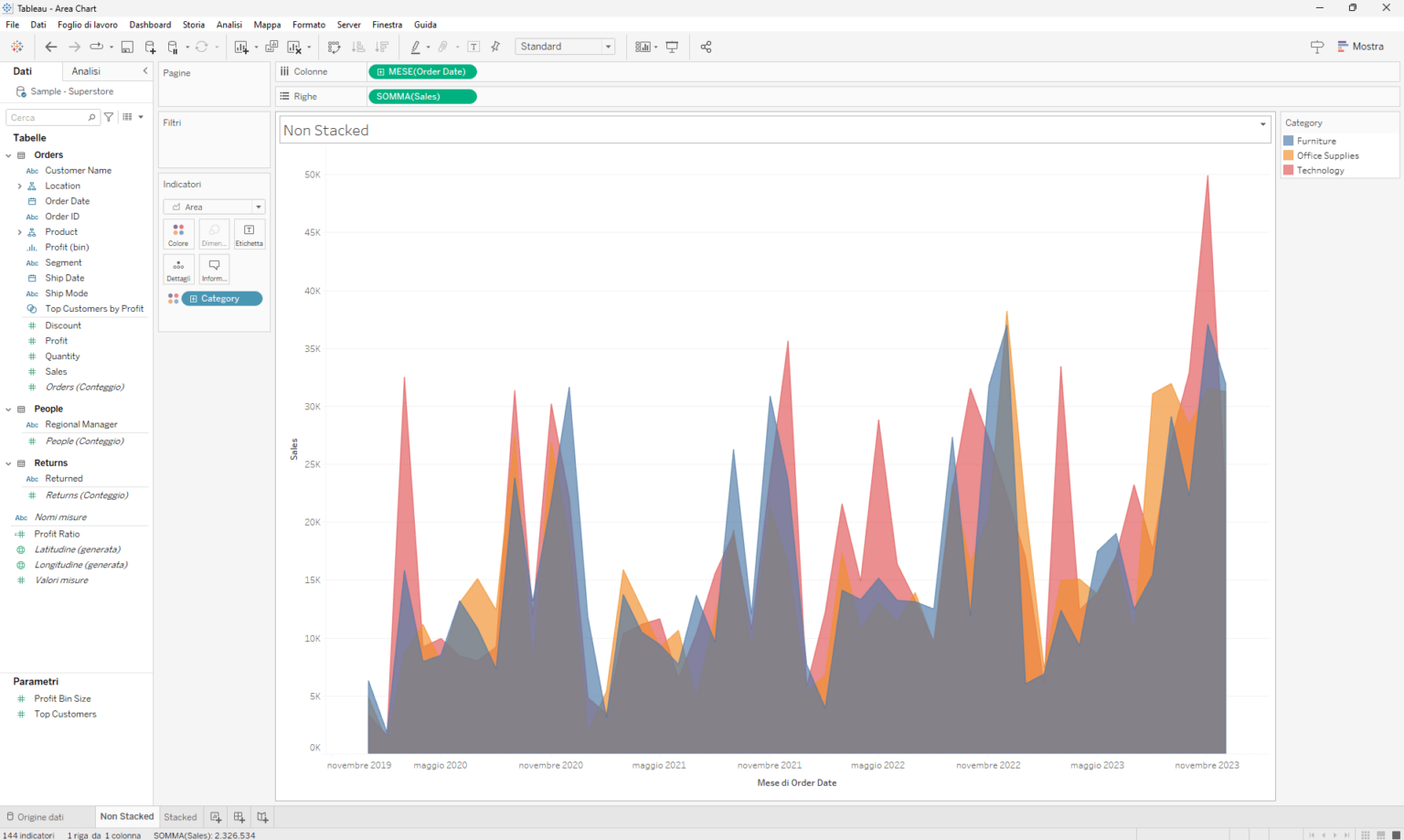The height and width of the screenshot is (840, 1404).
Task: Swap rows and columns icon
Action: pyautogui.click(x=335, y=47)
